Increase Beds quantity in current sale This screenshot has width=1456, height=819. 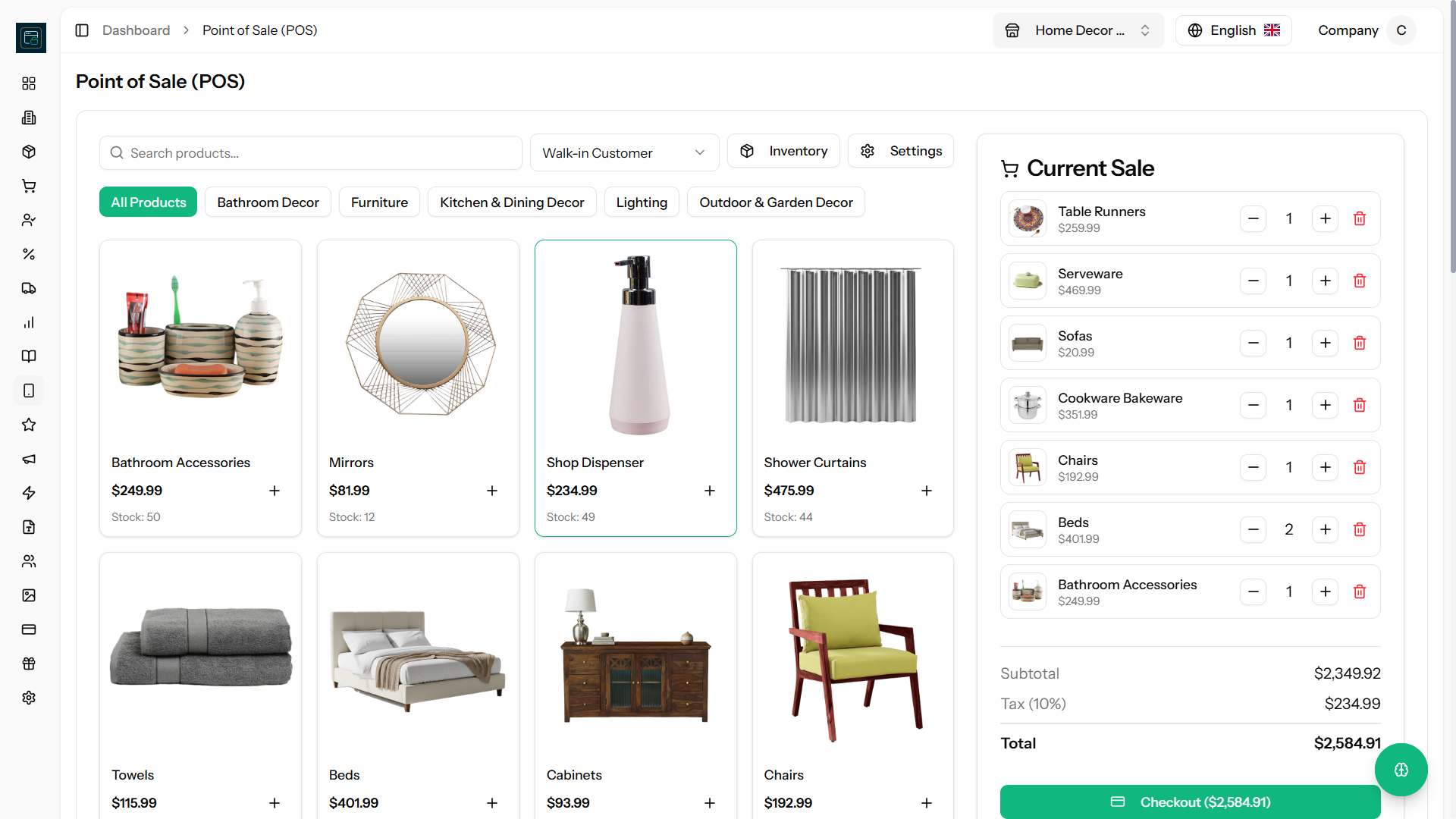tap(1325, 529)
